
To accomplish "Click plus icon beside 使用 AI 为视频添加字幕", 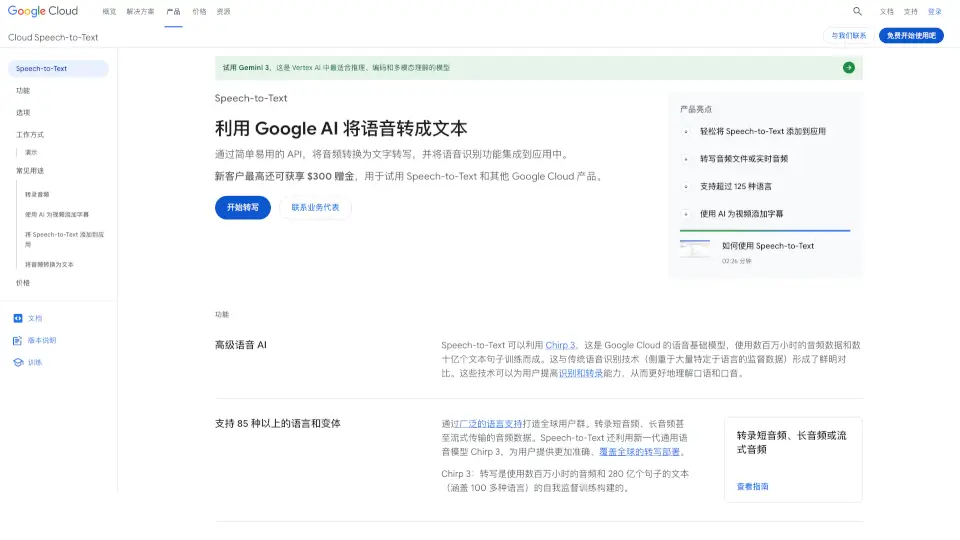I will point(686,214).
